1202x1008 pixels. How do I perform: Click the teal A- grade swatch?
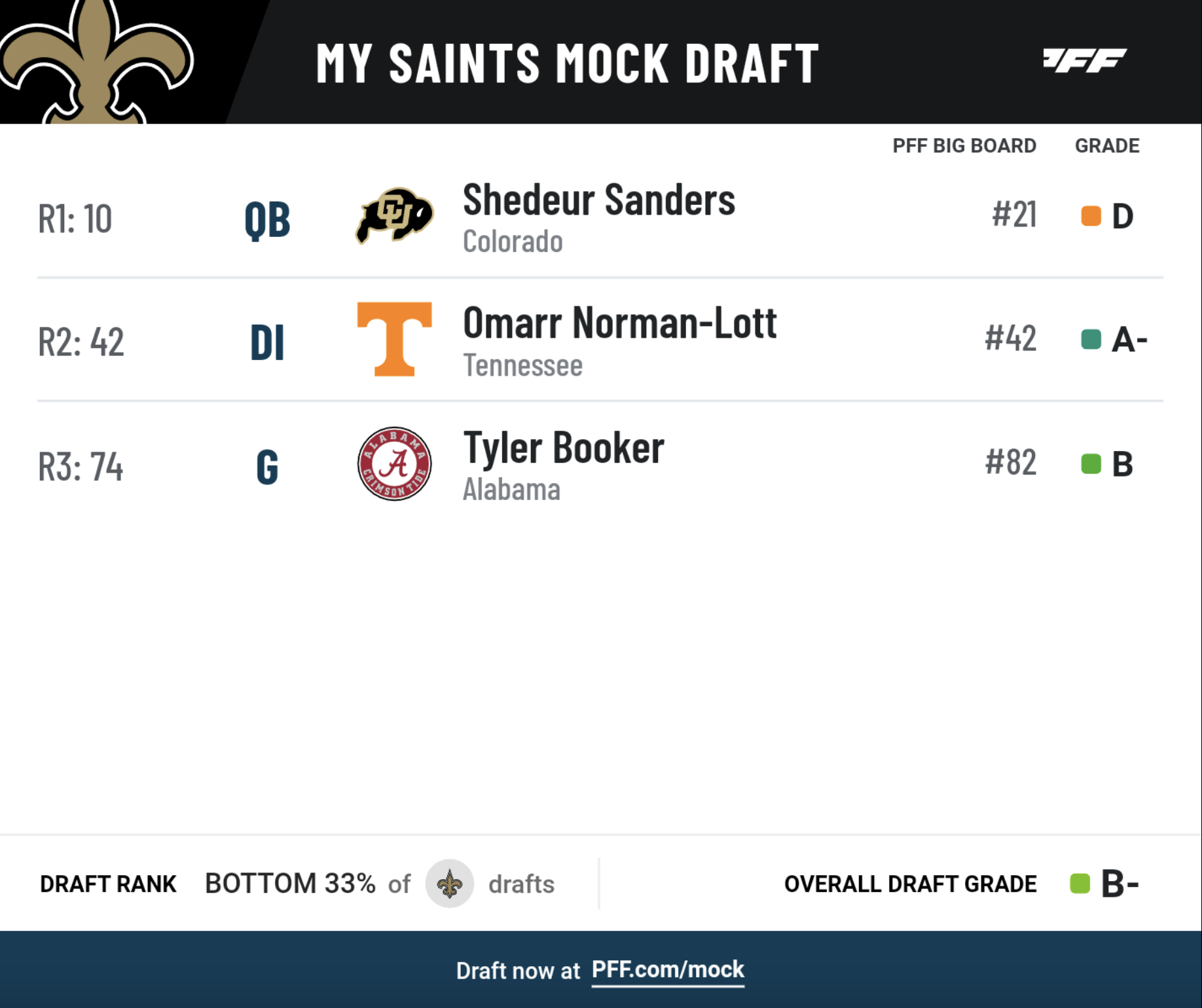[1091, 339]
